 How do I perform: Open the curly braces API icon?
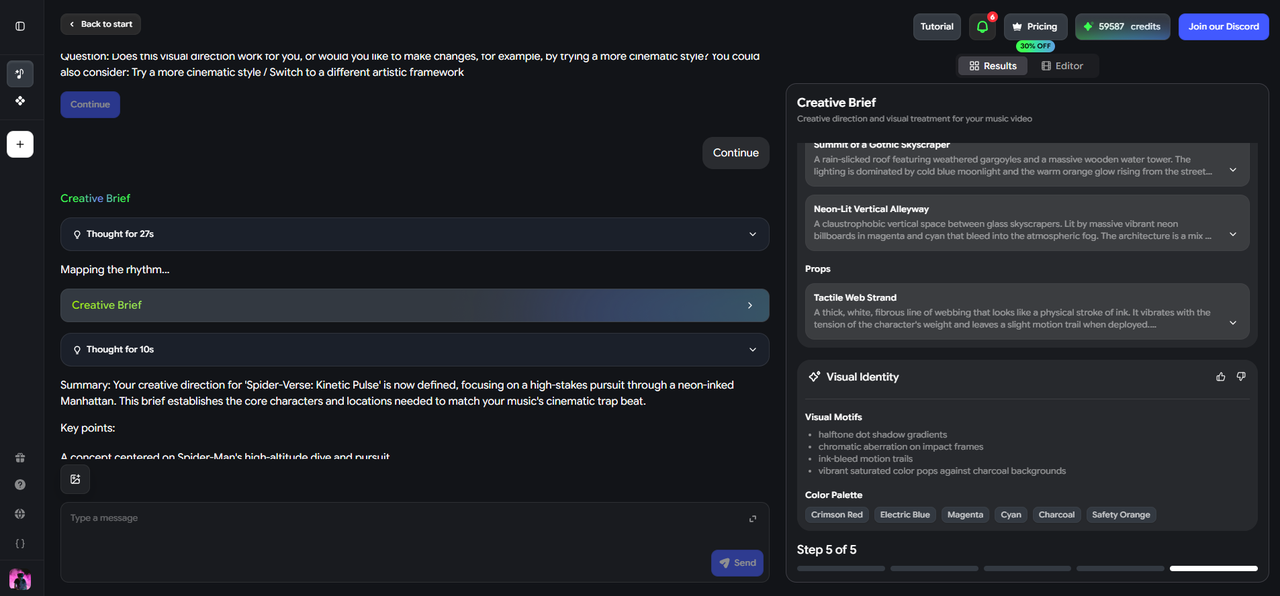pyautogui.click(x=20, y=544)
